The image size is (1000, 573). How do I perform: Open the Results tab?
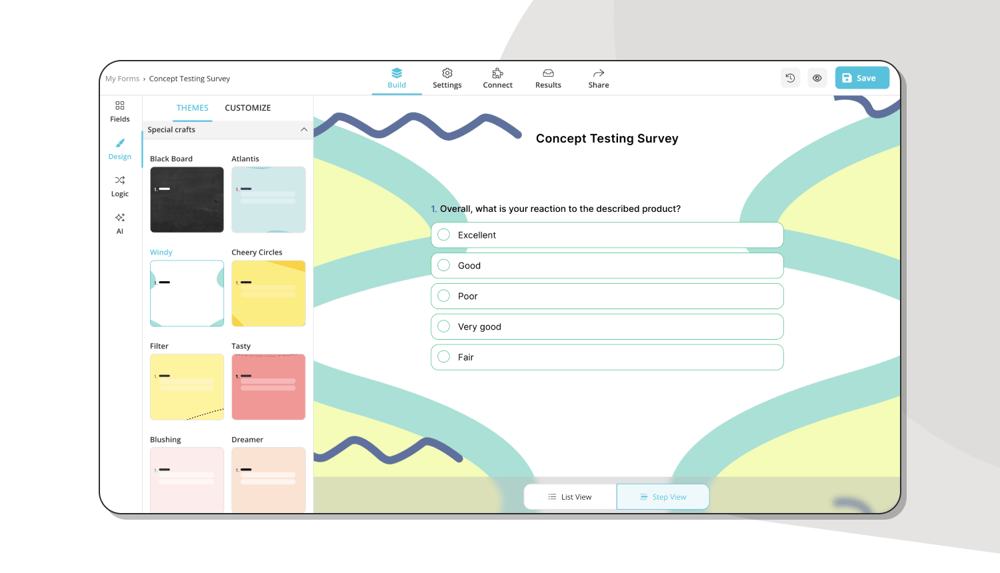pyautogui.click(x=548, y=78)
